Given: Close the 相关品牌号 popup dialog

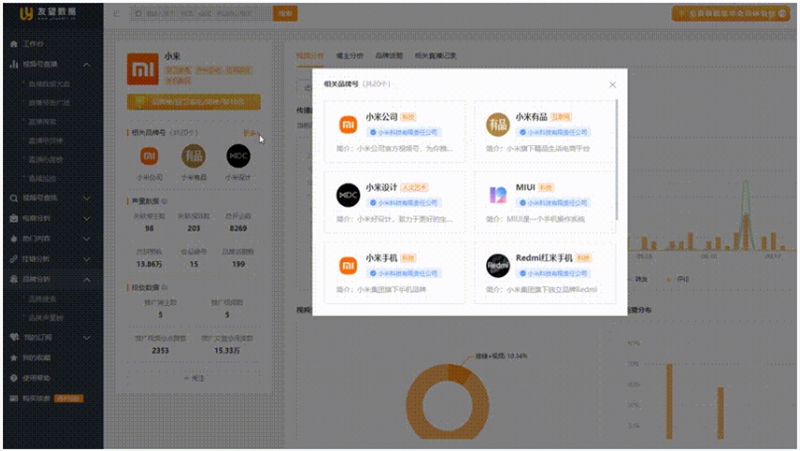Looking at the screenshot, I should pyautogui.click(x=612, y=85).
